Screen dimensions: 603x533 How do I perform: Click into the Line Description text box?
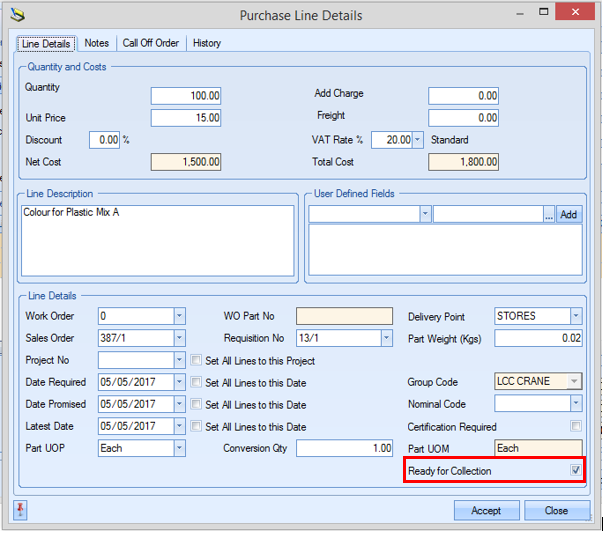point(158,240)
